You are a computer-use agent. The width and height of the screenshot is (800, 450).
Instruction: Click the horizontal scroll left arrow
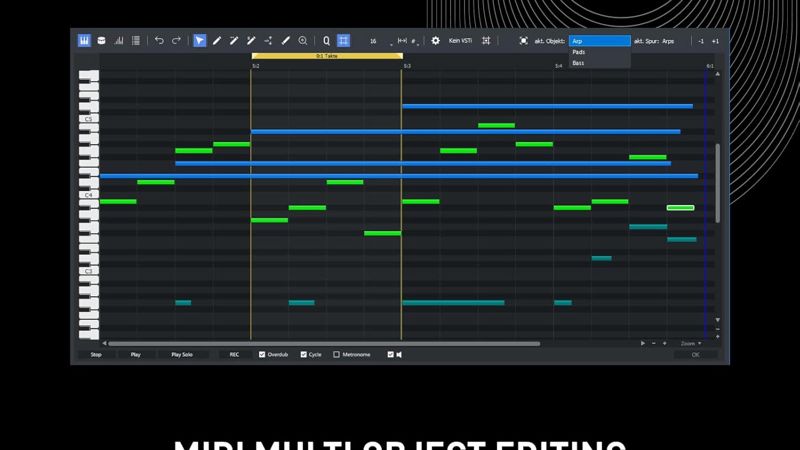[104, 343]
